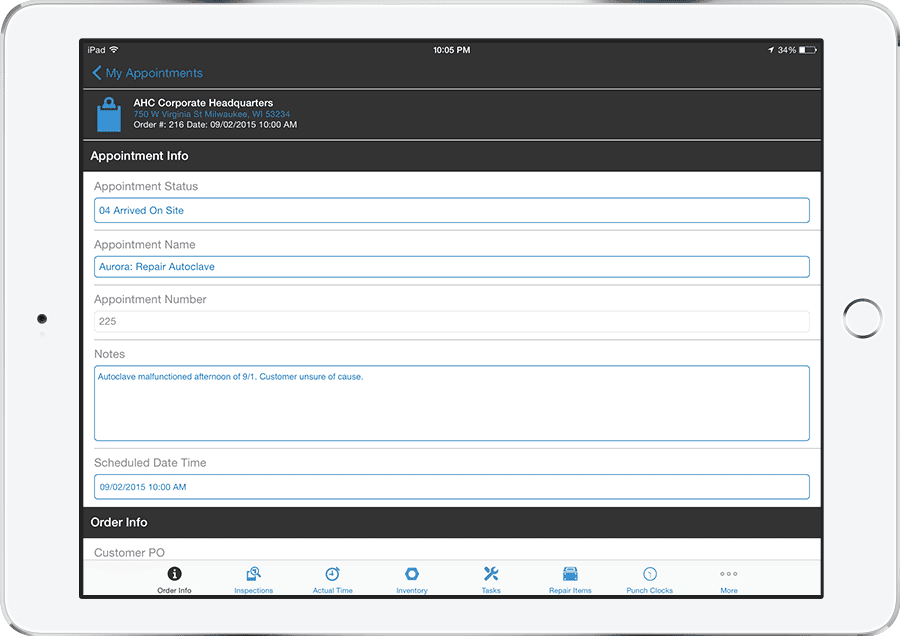Screen dimensions: 900x636
Task: Select the Customer PO field
Action: pos(450,551)
